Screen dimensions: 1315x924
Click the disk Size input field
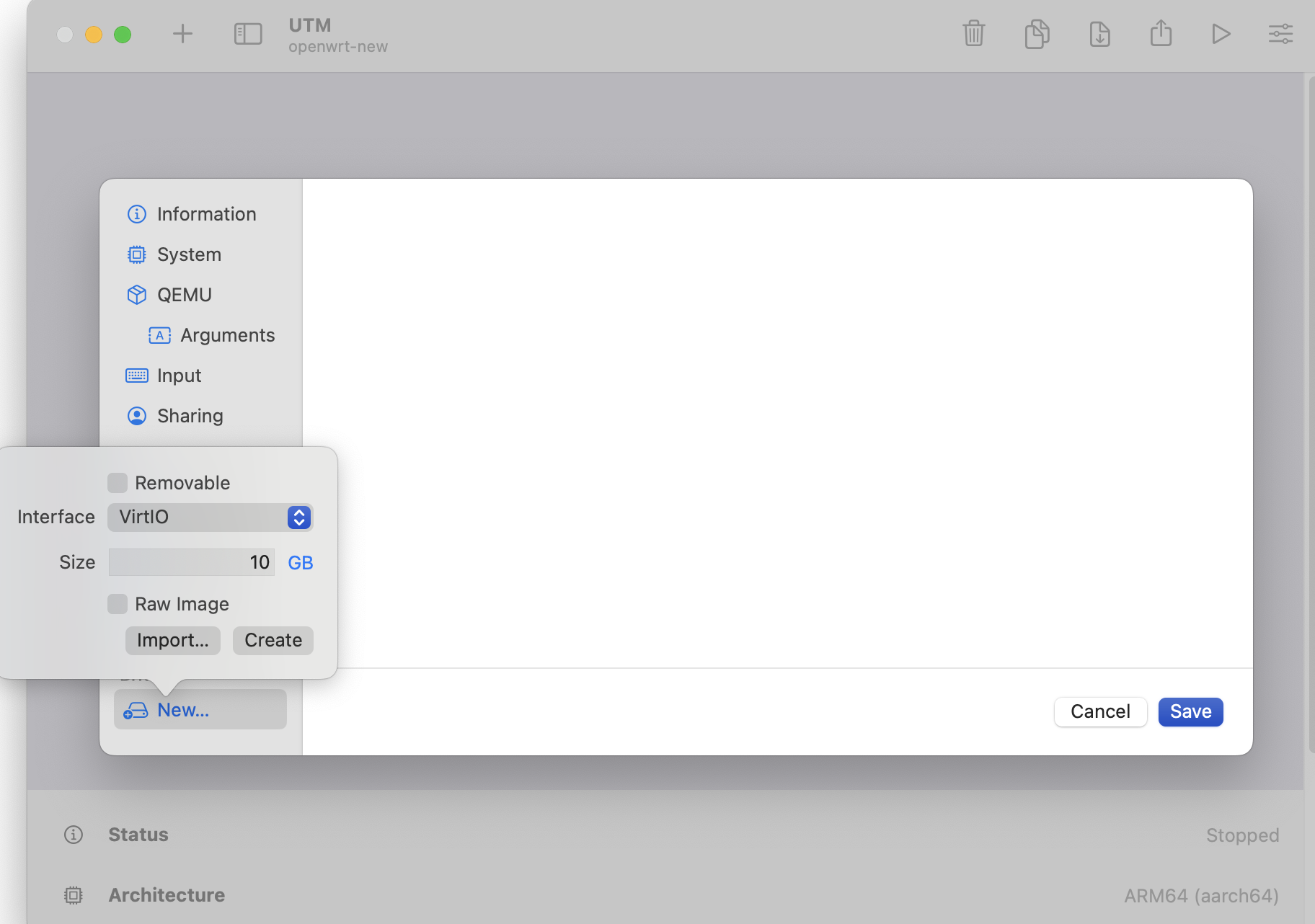coord(191,562)
